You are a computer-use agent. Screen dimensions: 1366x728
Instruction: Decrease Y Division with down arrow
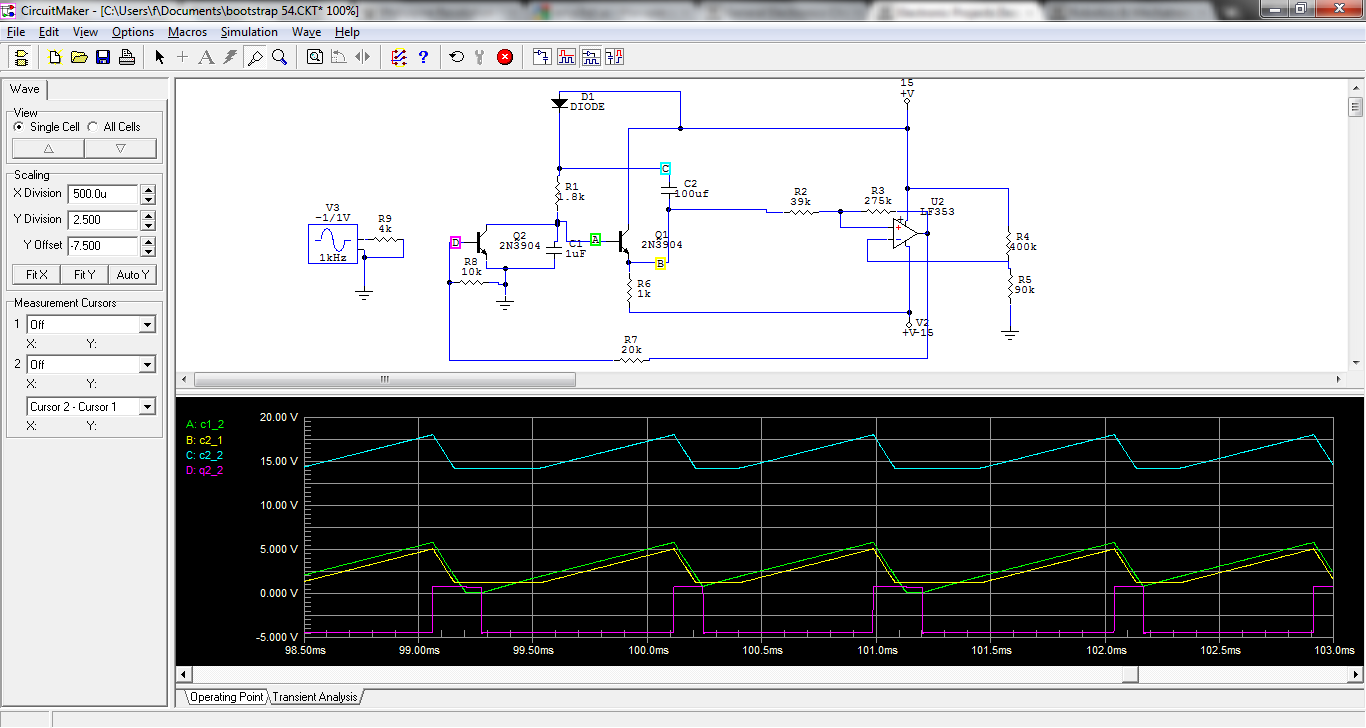(x=148, y=225)
